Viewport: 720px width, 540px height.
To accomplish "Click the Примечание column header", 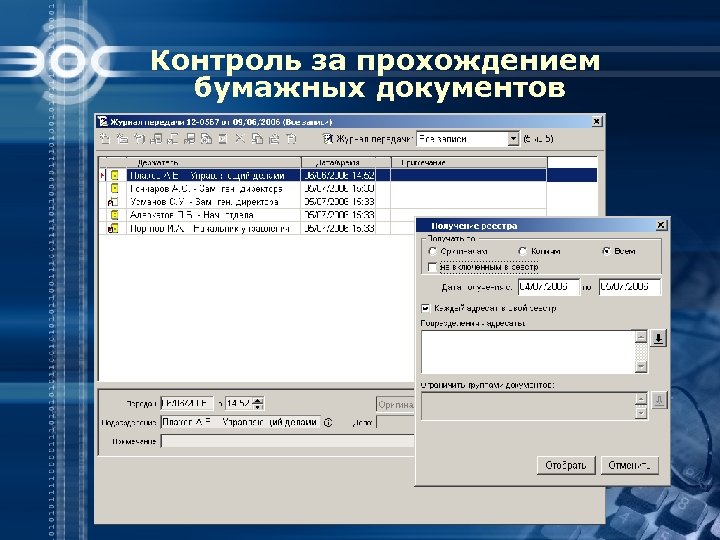I will pos(469,163).
